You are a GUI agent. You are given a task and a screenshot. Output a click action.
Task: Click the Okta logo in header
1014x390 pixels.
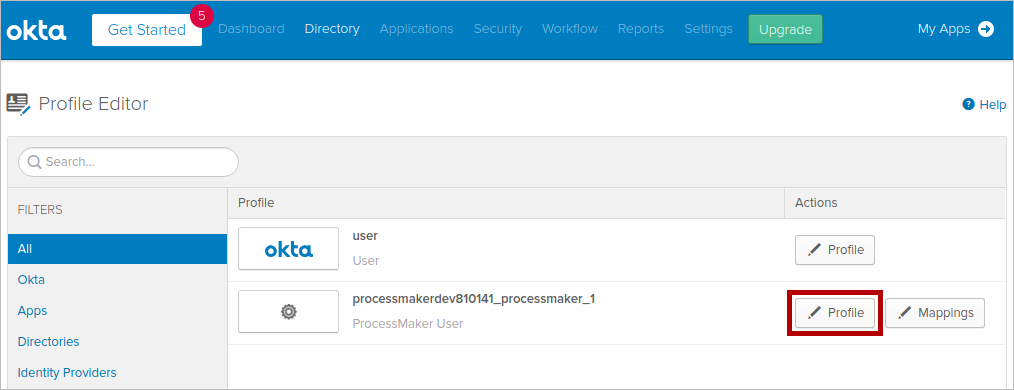(x=36, y=30)
